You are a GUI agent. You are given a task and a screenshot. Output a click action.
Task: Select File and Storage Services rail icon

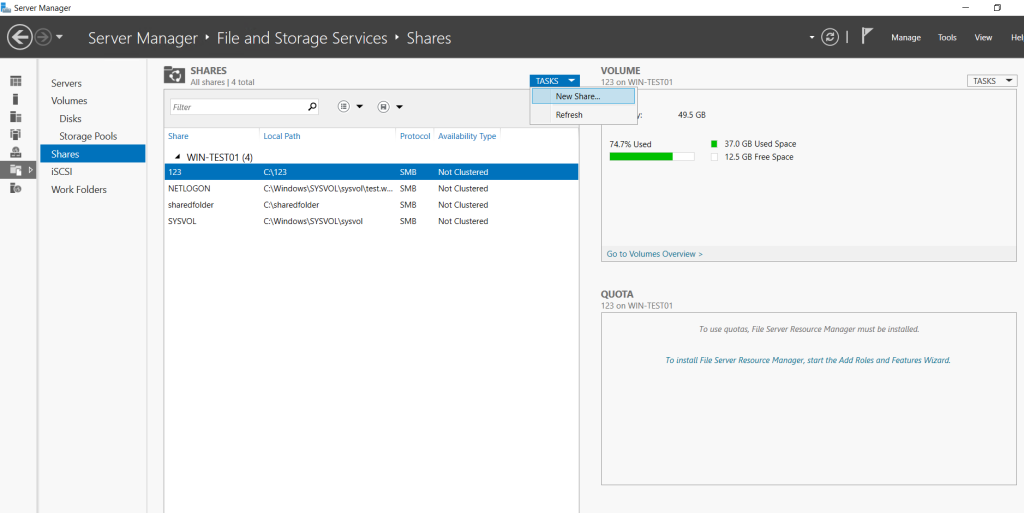(16, 170)
